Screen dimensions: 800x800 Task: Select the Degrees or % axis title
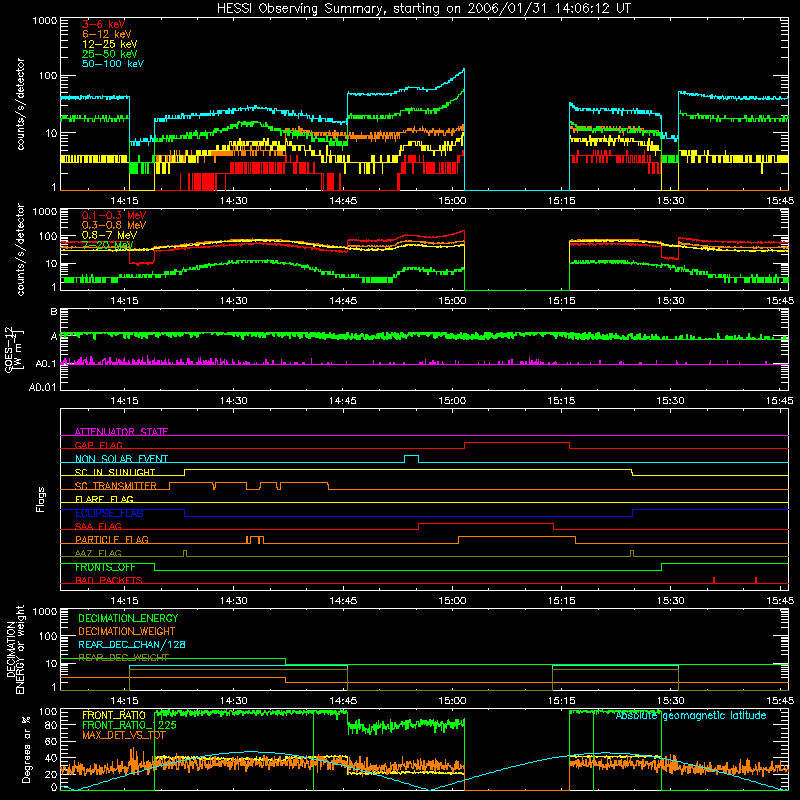click(26, 749)
